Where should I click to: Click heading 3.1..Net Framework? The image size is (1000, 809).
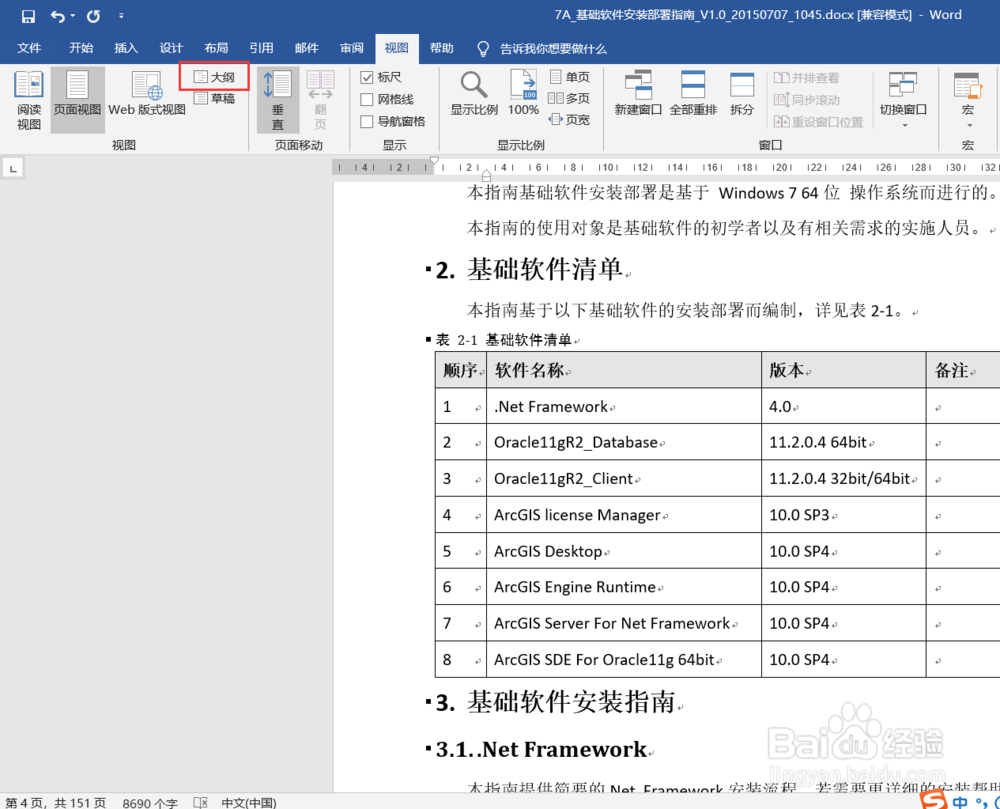(x=541, y=750)
